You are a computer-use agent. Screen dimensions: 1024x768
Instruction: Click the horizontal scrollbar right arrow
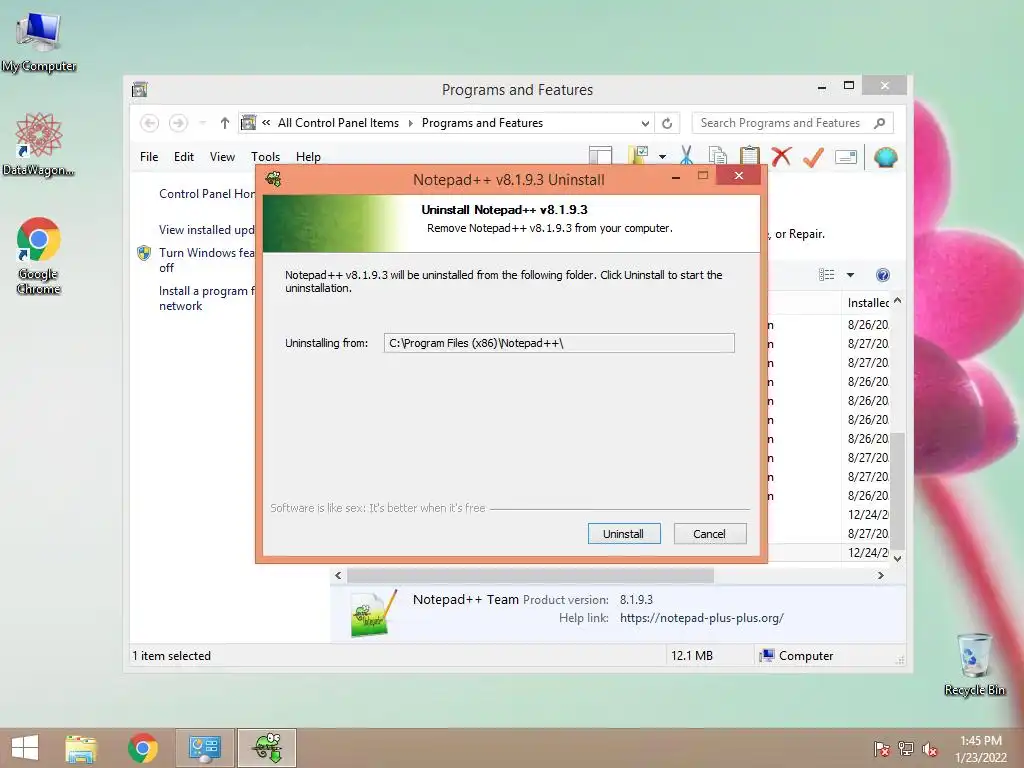[x=880, y=575]
